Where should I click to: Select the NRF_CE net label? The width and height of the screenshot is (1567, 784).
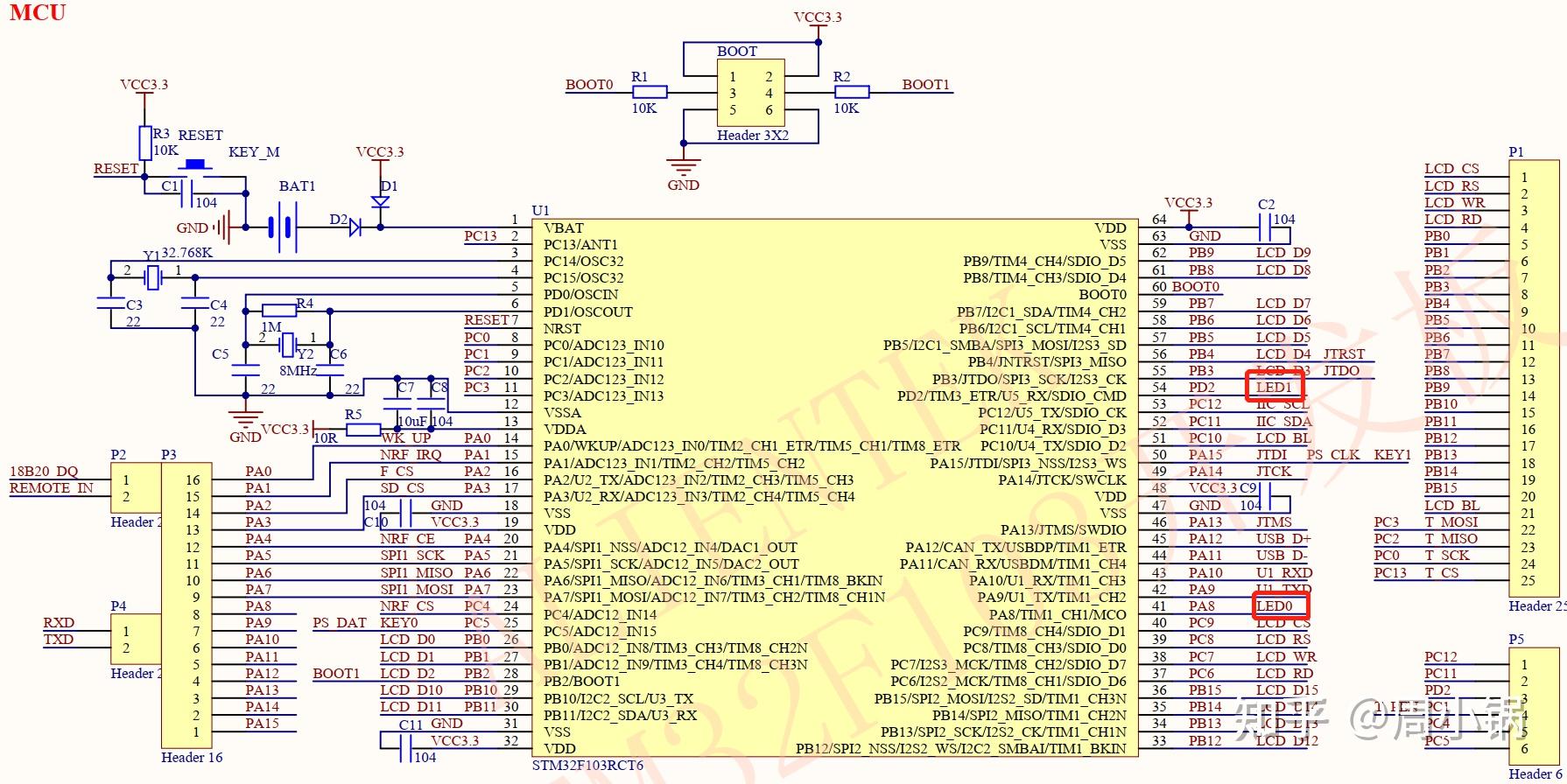(x=407, y=539)
